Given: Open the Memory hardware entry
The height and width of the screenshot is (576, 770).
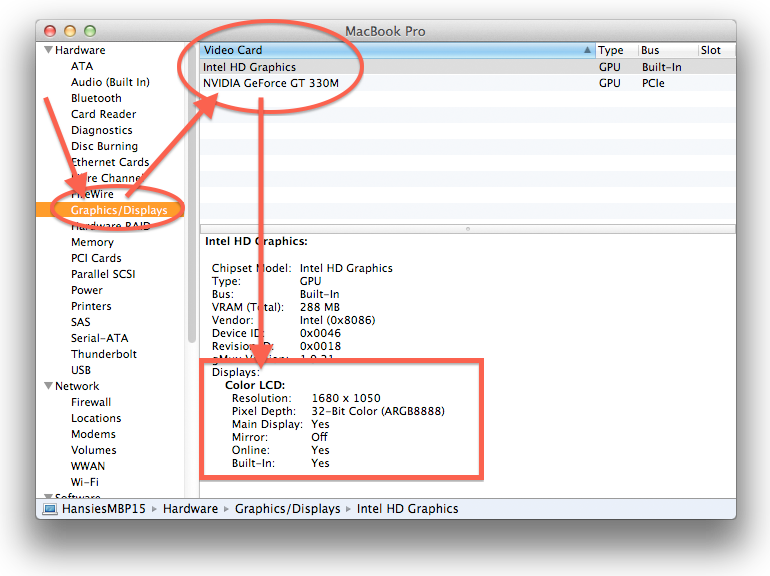Looking at the screenshot, I should [x=92, y=242].
